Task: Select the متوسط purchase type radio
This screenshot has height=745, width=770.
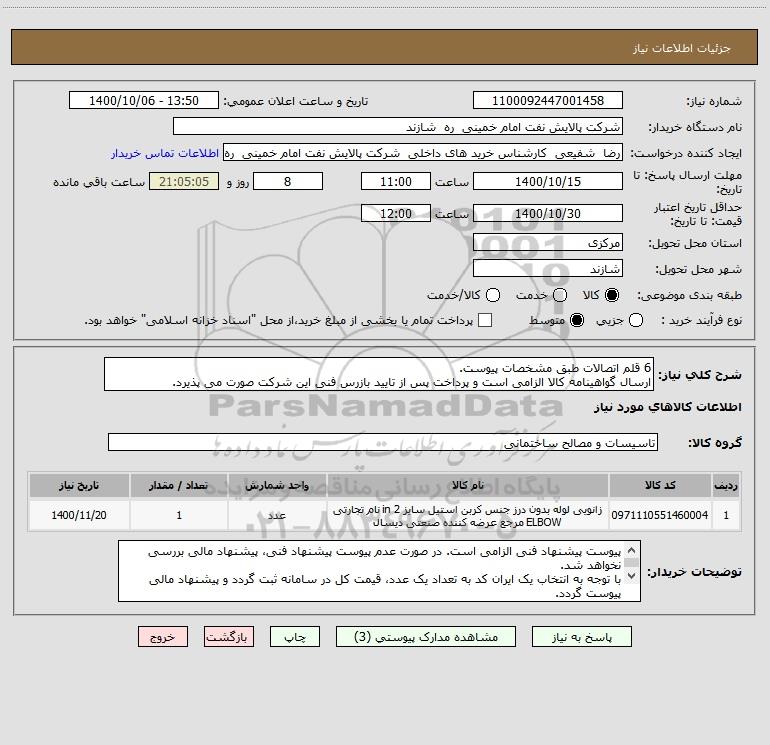Action: point(577,320)
